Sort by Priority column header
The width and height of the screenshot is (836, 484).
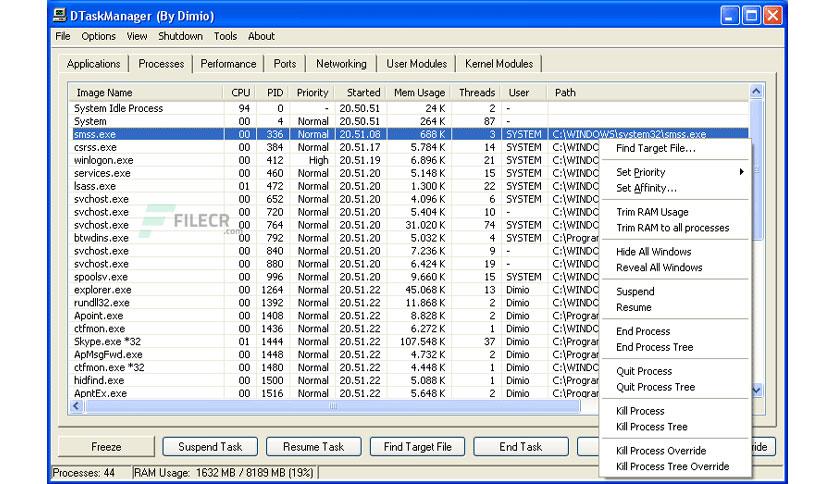312,93
